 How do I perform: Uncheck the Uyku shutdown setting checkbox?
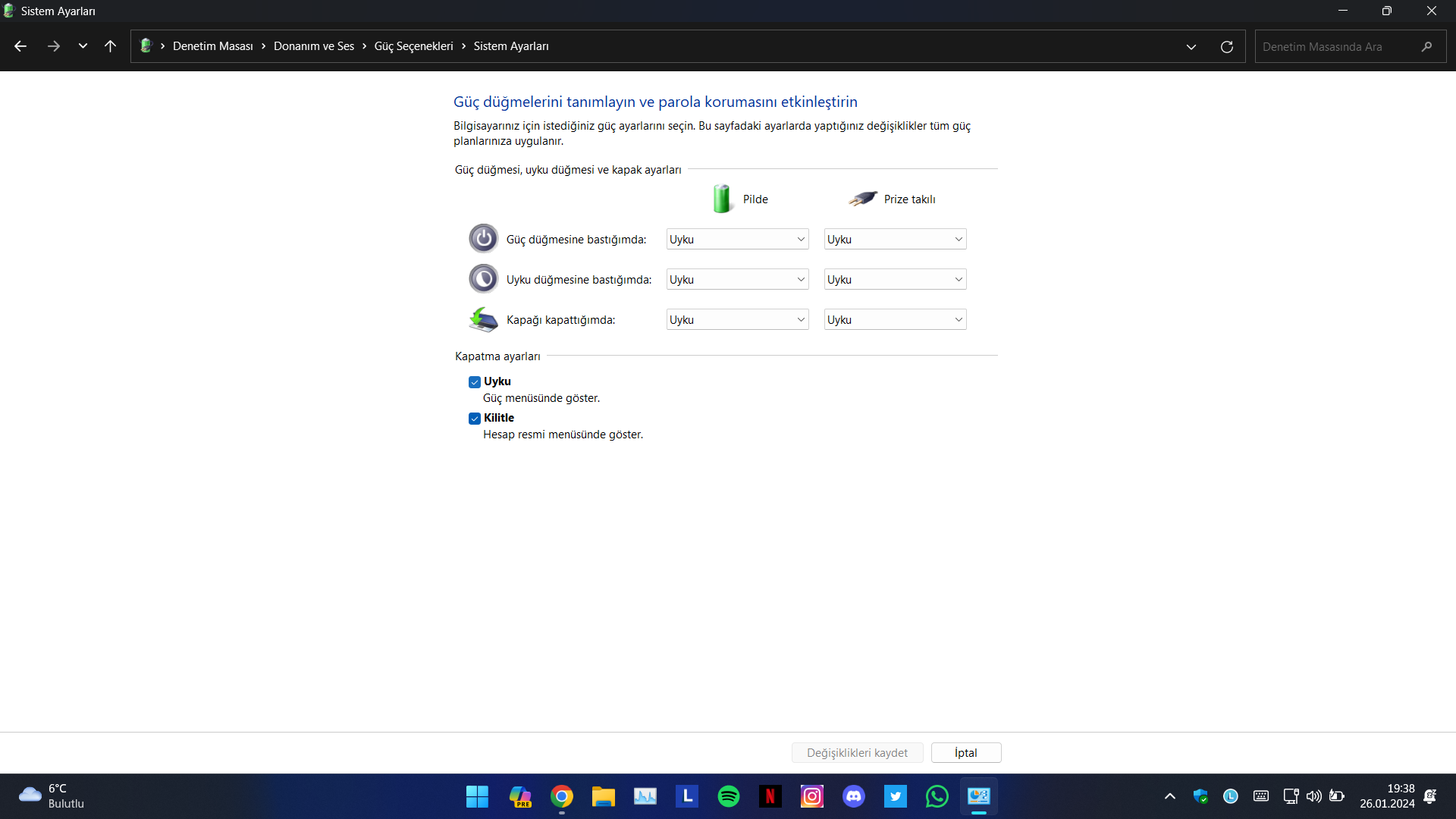coord(475,382)
